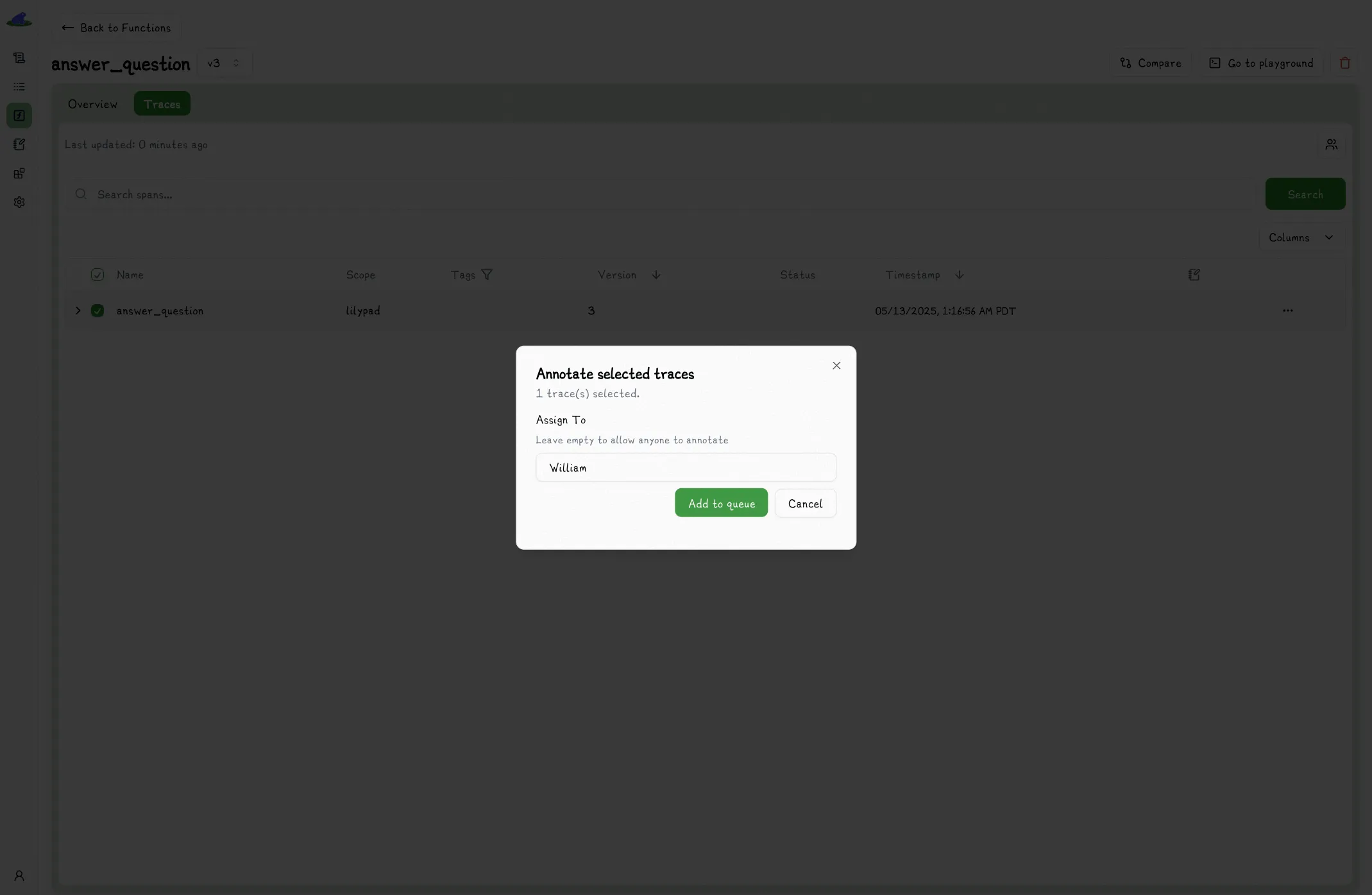Toggle the select-all checkbox in the Name header
Viewport: 1372px width, 895px height.
tap(97, 275)
